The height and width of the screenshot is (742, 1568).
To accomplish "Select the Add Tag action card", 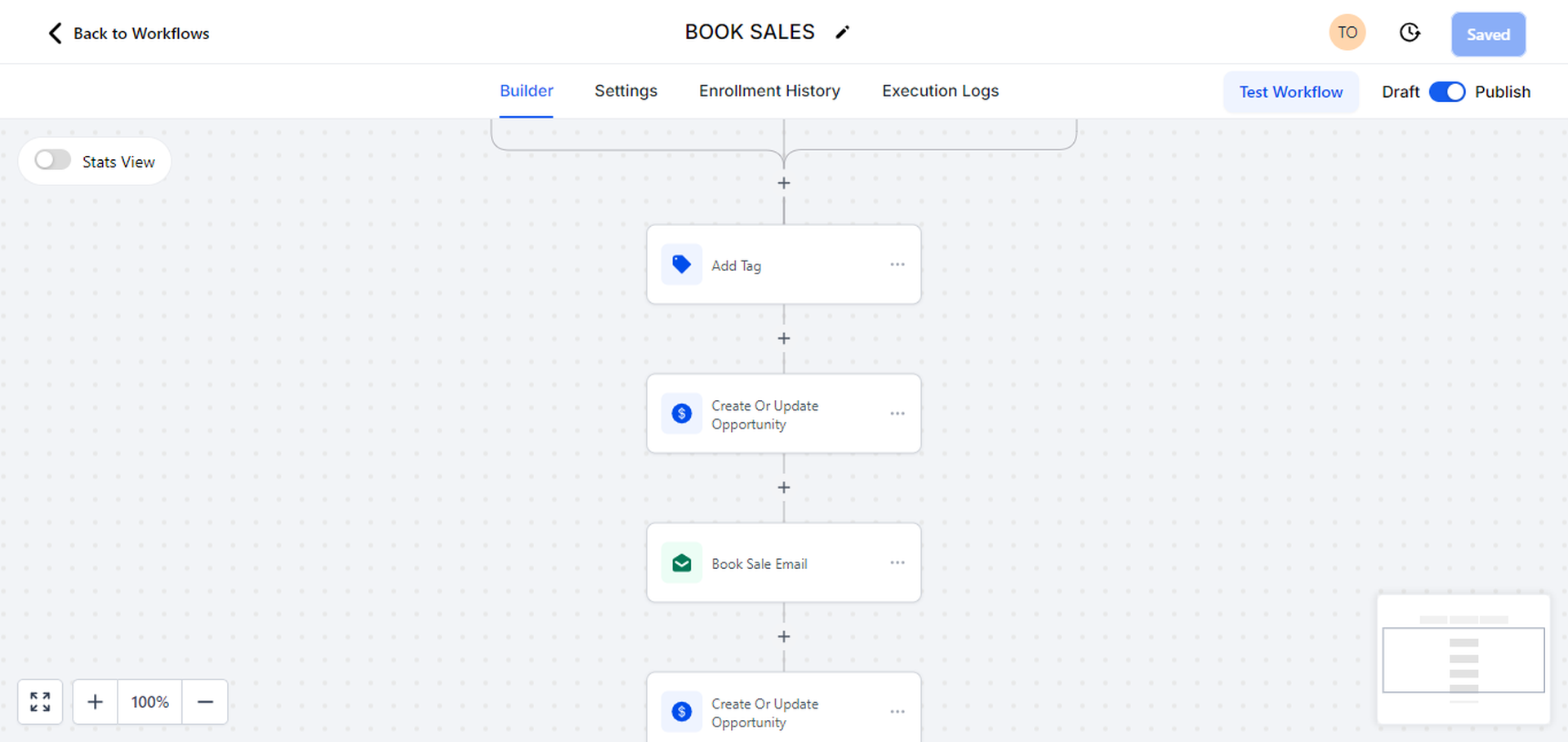I will (784, 264).
